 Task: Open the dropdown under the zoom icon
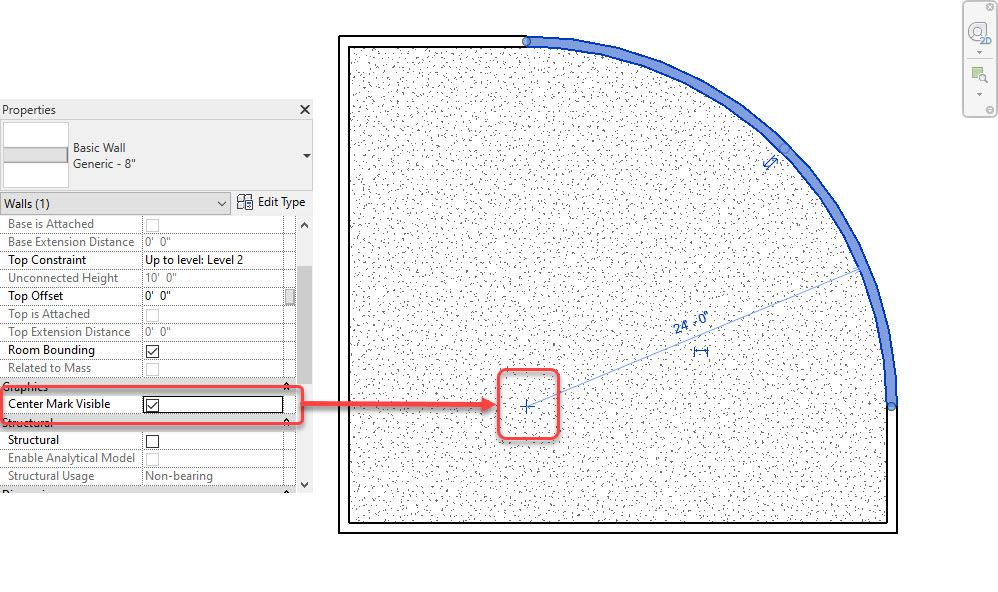(979, 94)
